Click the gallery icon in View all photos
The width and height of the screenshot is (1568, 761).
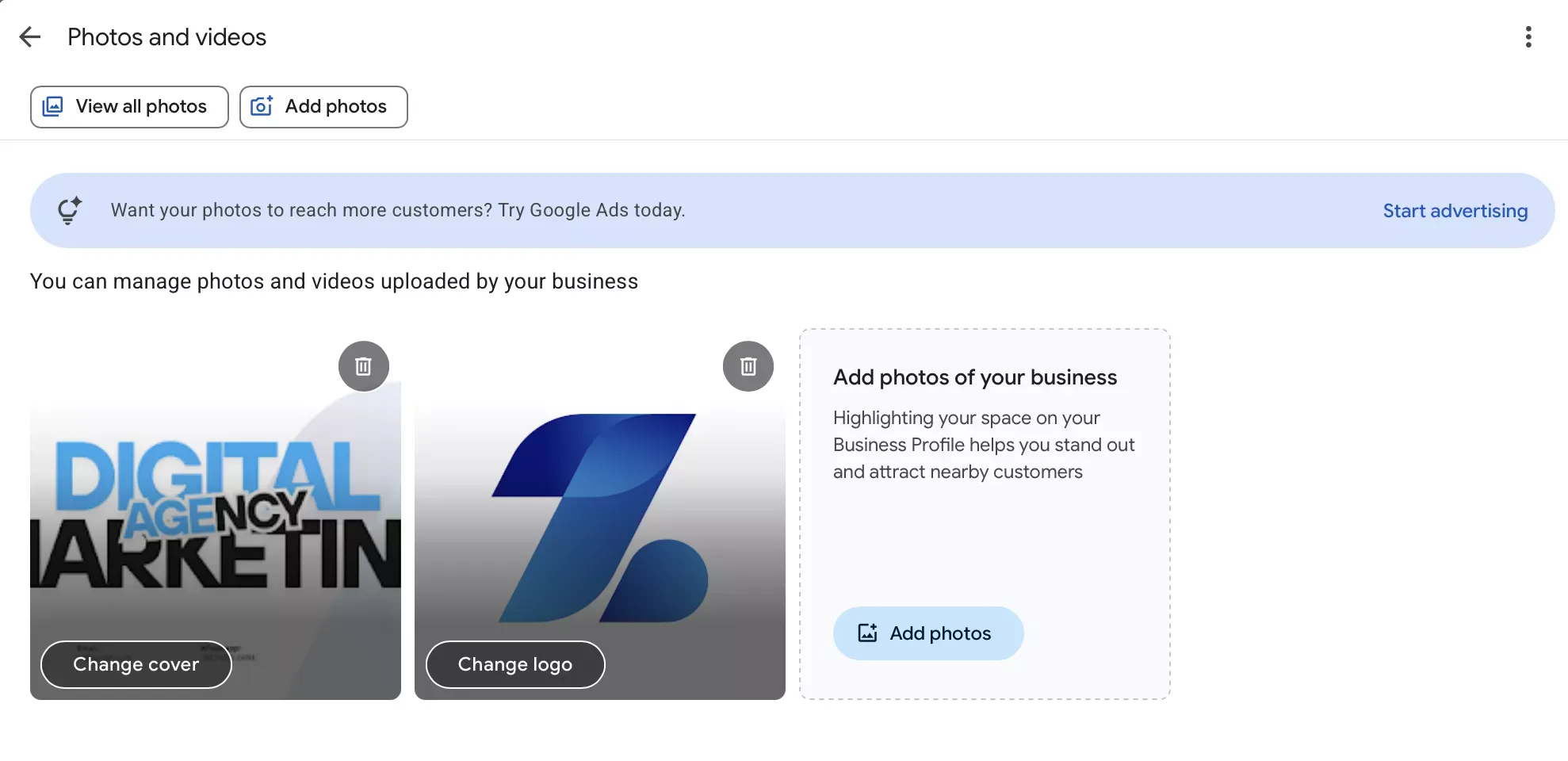[x=52, y=106]
